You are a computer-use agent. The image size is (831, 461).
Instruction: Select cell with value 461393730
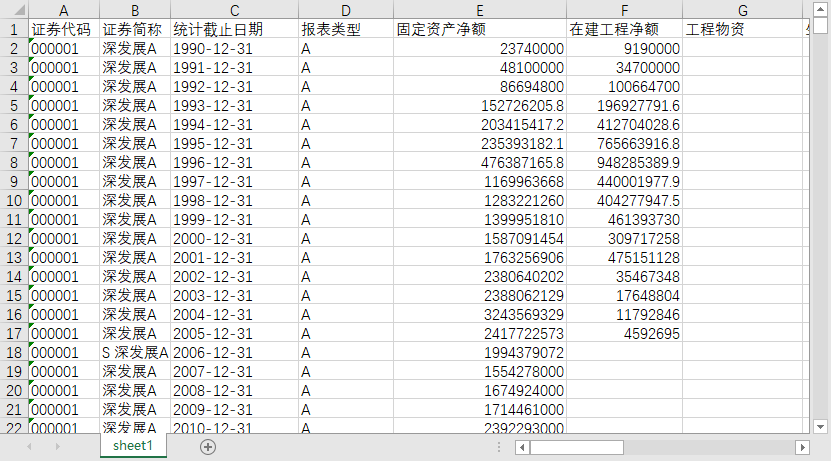coord(624,219)
